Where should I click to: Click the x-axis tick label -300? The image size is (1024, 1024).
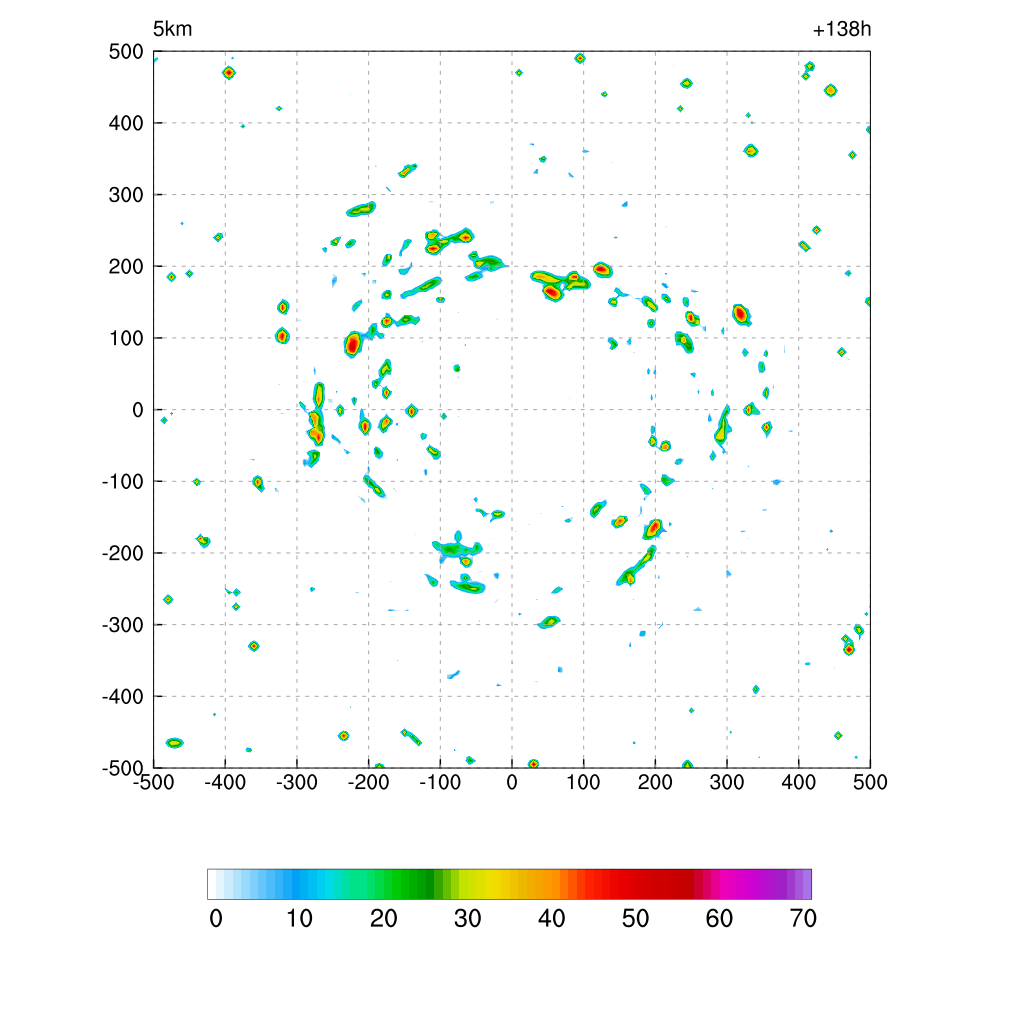296,782
